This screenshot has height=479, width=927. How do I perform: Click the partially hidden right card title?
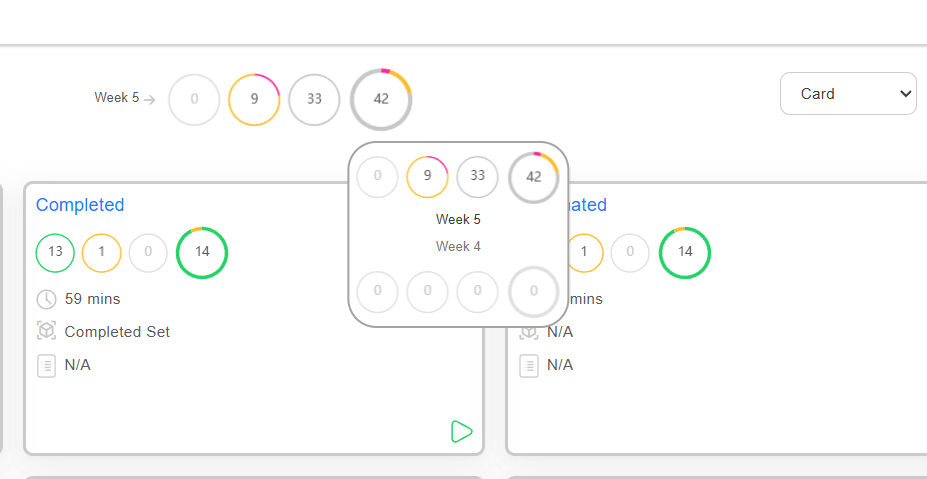tap(588, 205)
